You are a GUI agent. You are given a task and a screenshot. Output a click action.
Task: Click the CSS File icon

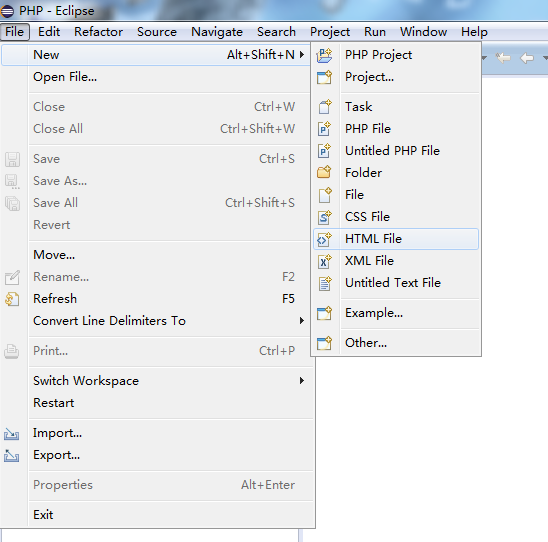click(324, 217)
